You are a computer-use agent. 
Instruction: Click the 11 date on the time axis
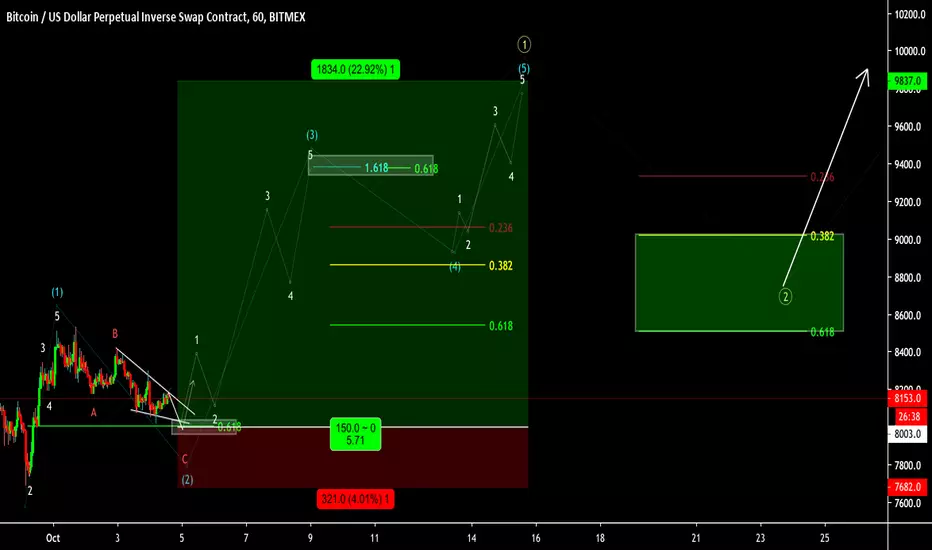pyautogui.click(x=374, y=538)
